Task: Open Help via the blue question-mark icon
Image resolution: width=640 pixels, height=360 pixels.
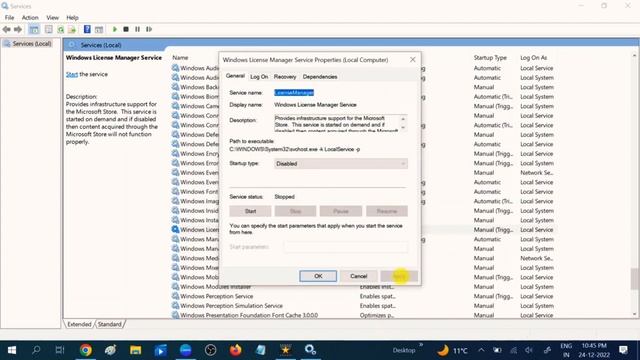Action: [x=87, y=29]
